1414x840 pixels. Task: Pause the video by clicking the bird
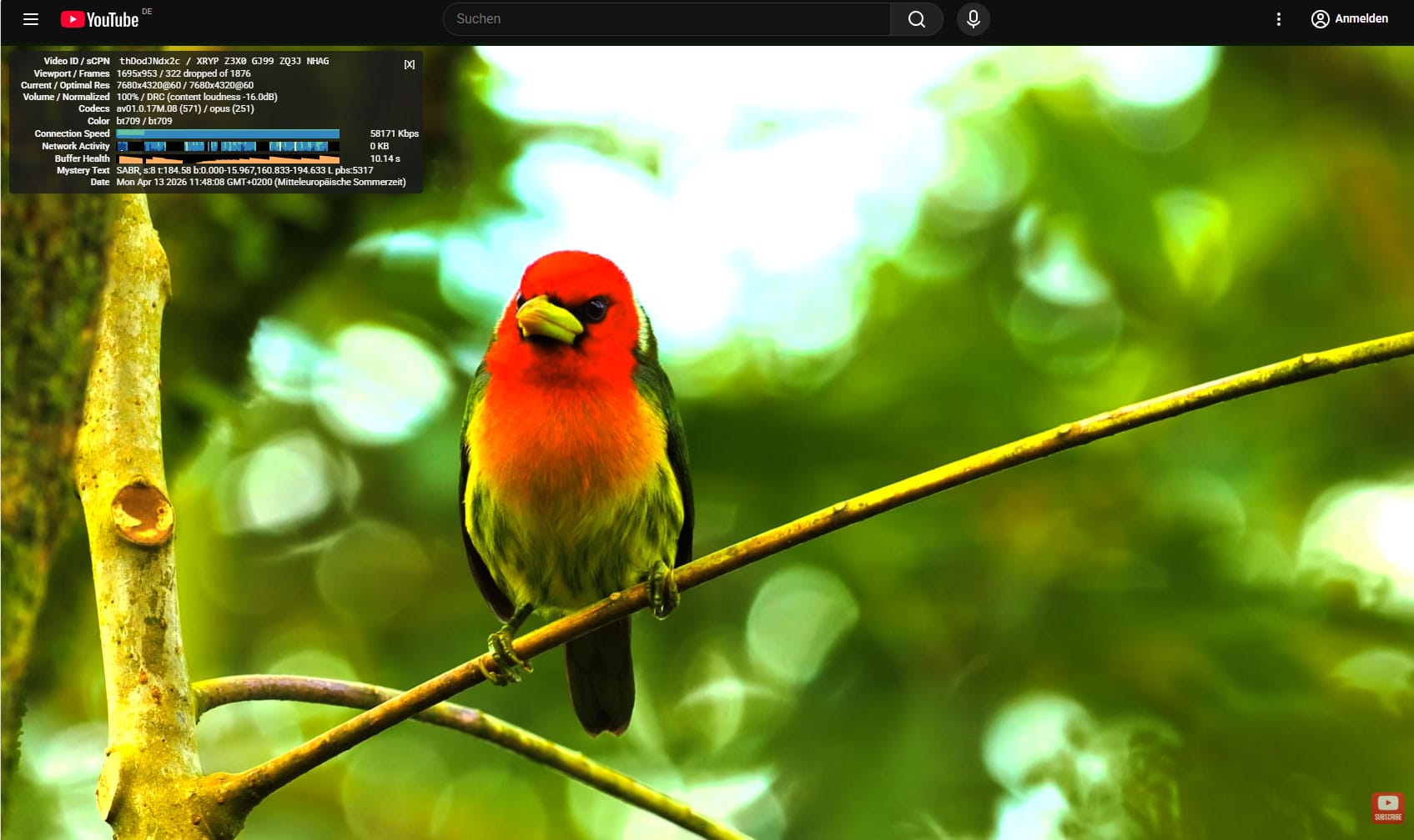(576, 434)
